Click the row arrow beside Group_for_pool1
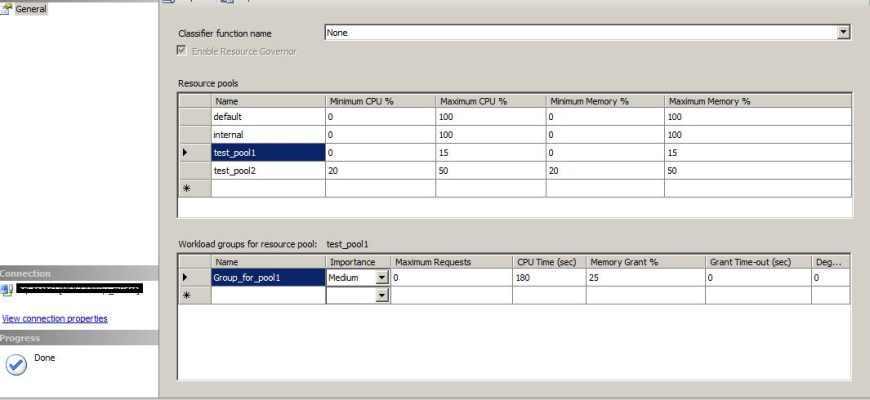This screenshot has width=870, height=400. (187, 278)
